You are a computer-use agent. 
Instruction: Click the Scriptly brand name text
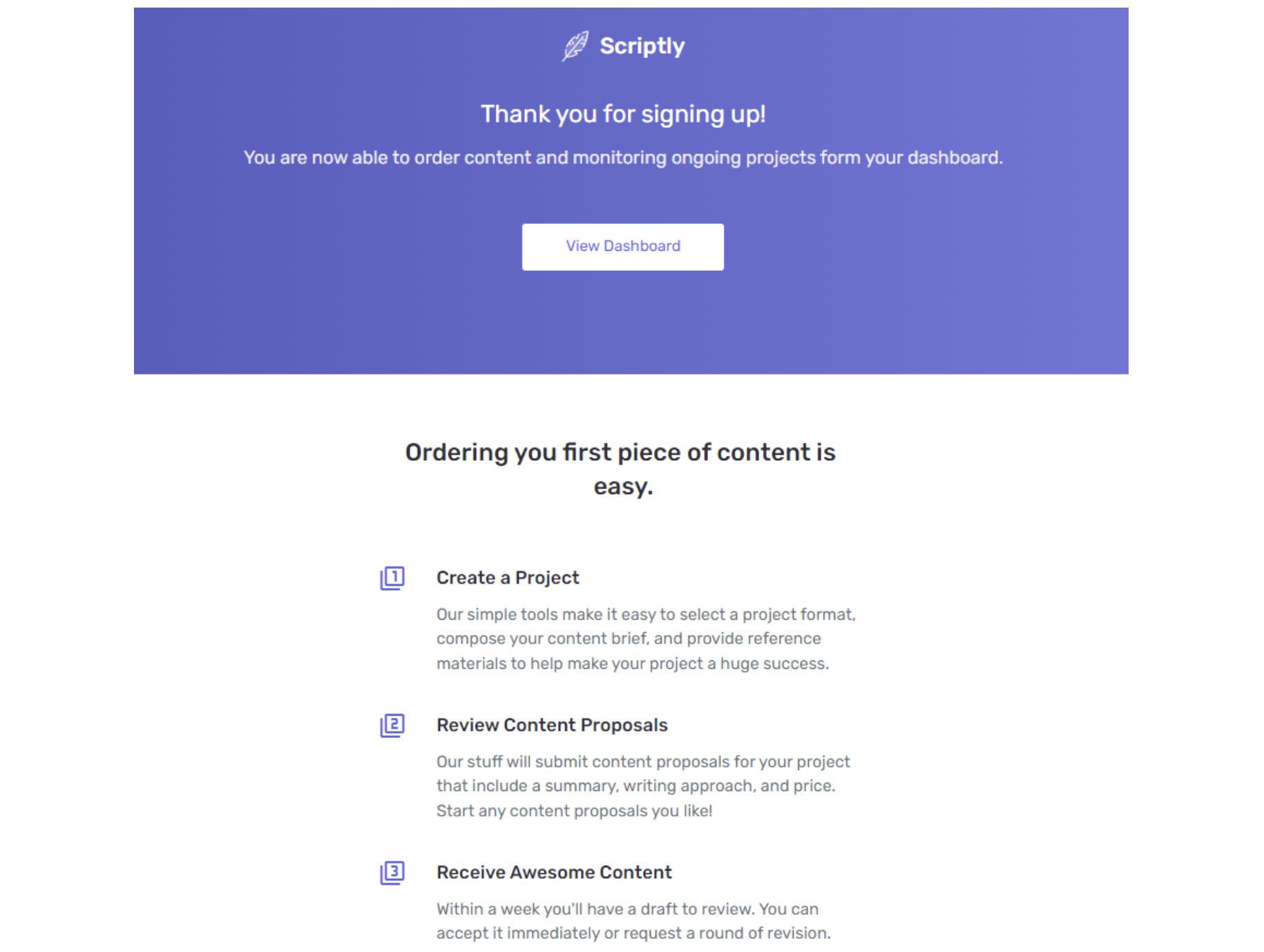click(642, 46)
